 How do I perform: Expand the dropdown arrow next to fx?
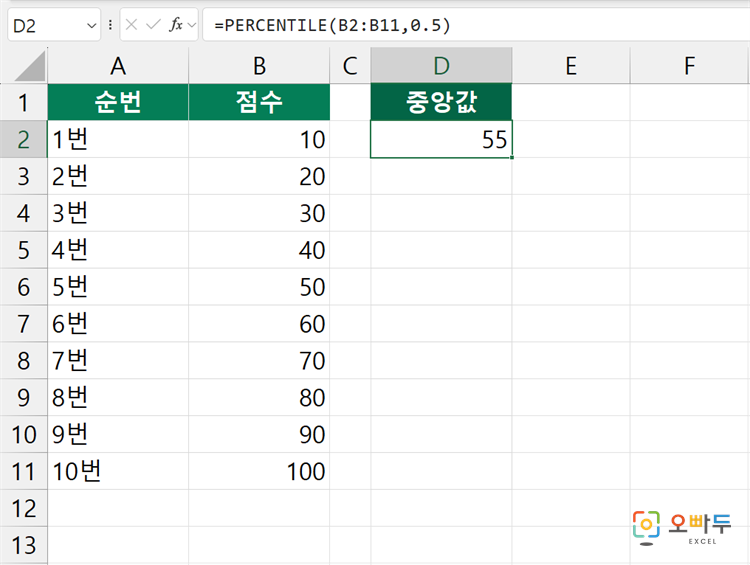[x=192, y=25]
